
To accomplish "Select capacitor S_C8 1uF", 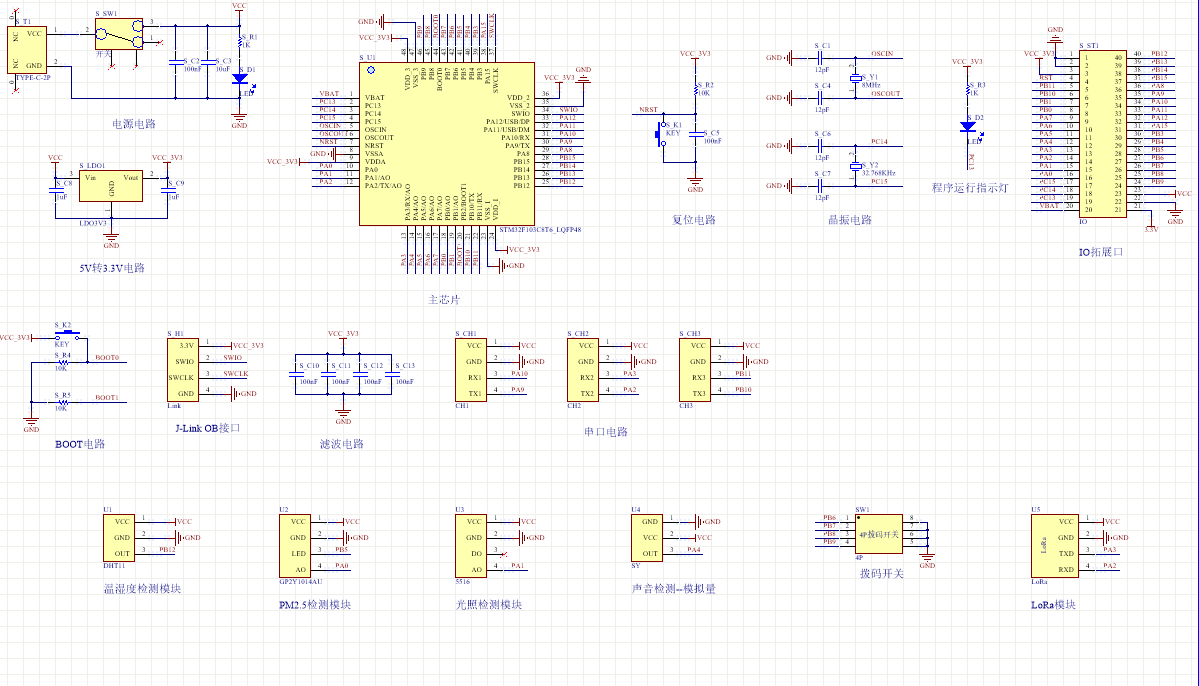I will click(x=56, y=190).
